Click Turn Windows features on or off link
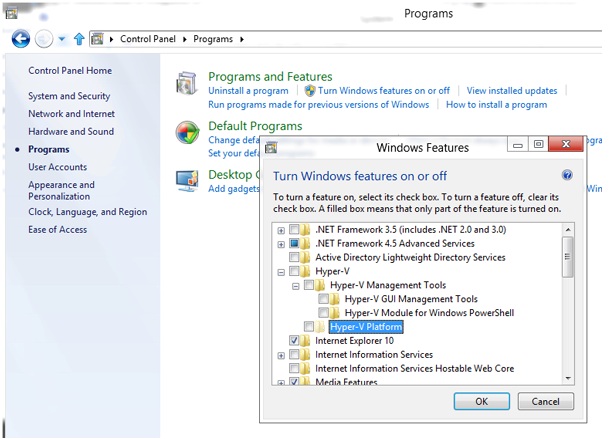This screenshot has height=439, width=616. 384,91
